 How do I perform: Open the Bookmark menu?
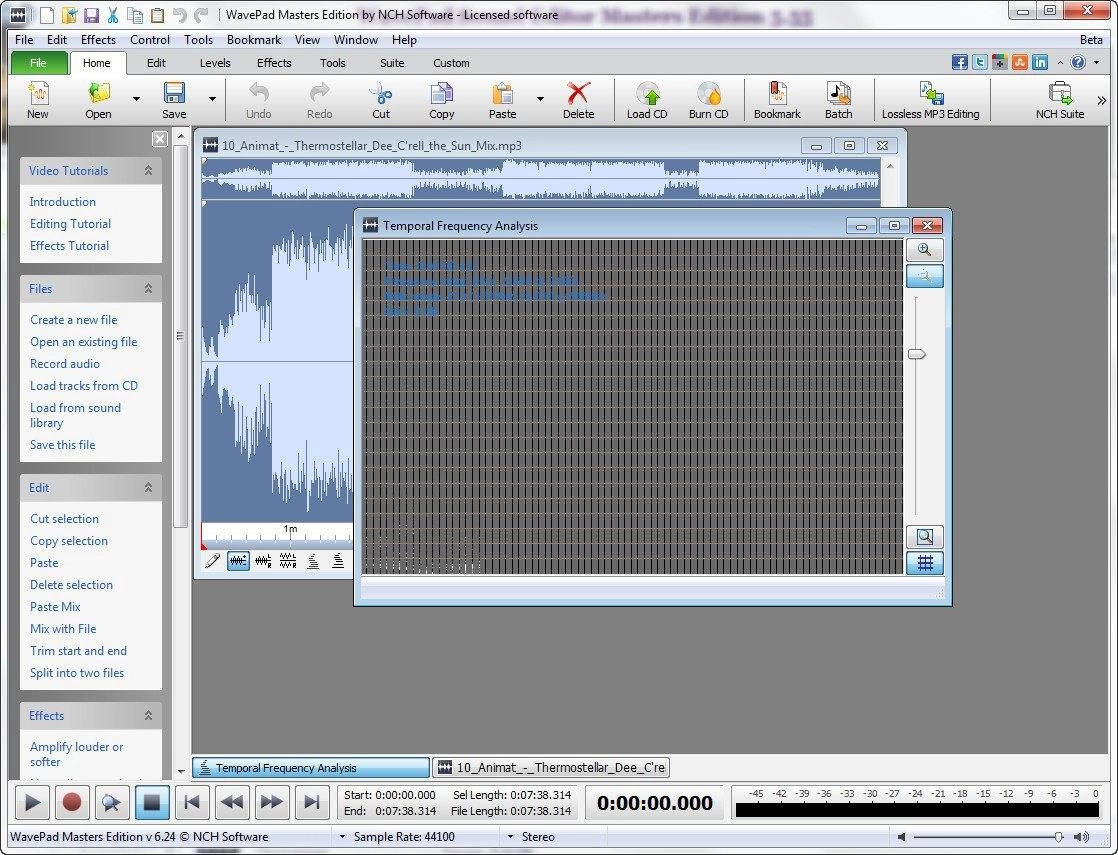click(254, 40)
